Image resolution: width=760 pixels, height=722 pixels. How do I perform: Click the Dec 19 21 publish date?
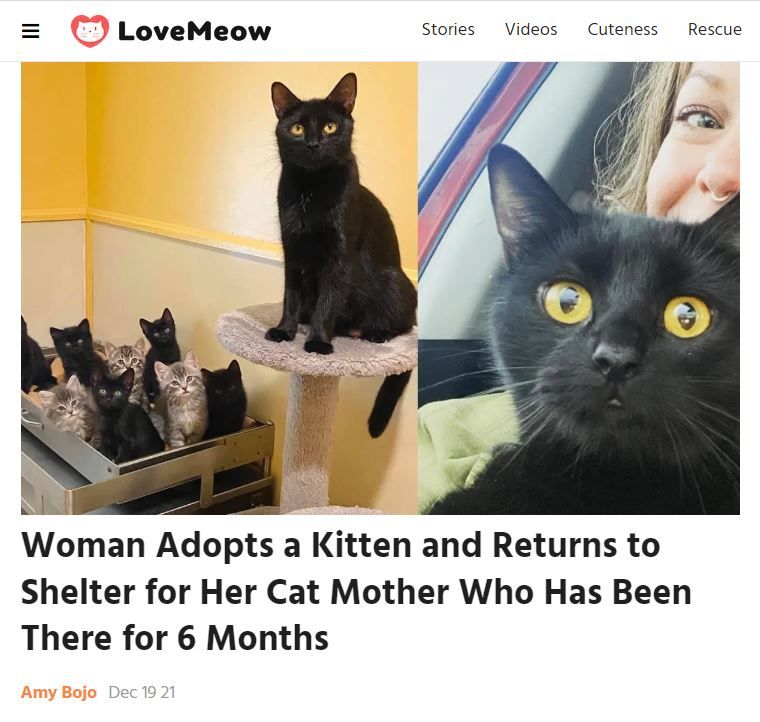[x=142, y=692]
